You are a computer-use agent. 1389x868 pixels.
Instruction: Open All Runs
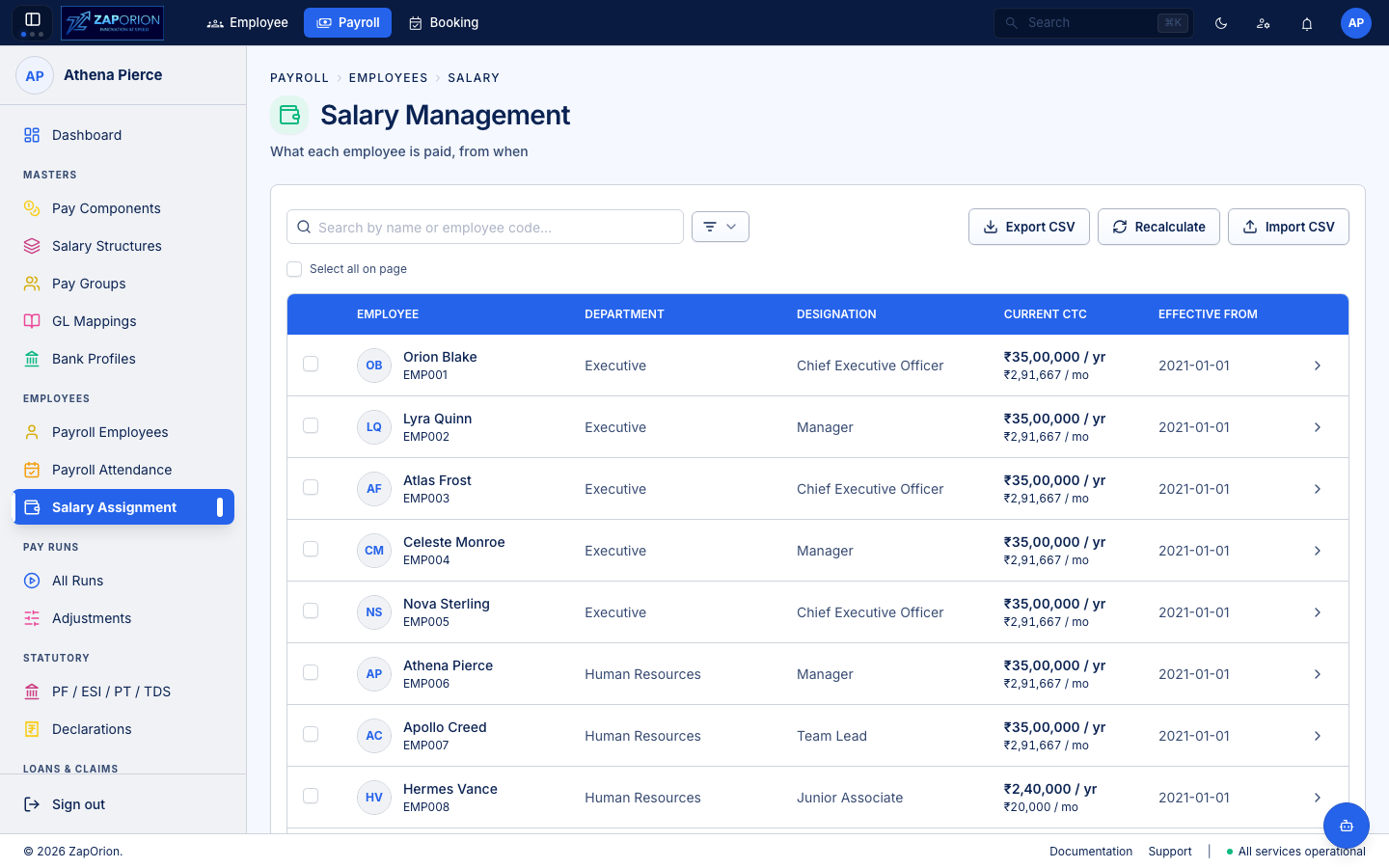pos(123,581)
